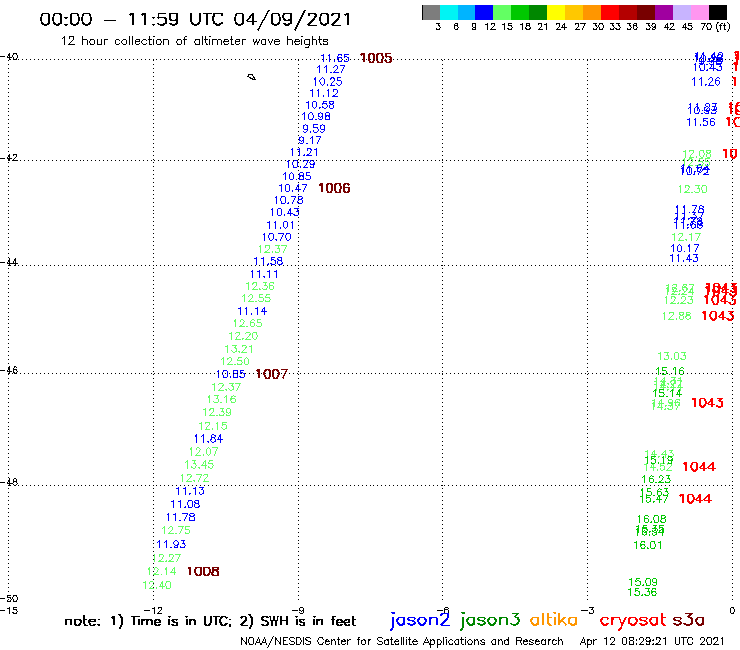Select the 15.09 wave height value
This screenshot has width=740, height=650.
point(643,582)
